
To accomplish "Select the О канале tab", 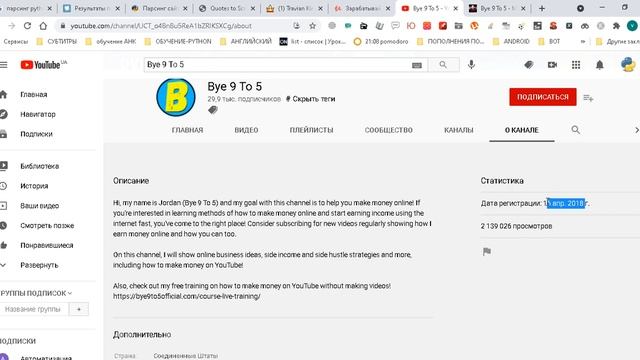I will (x=522, y=130).
